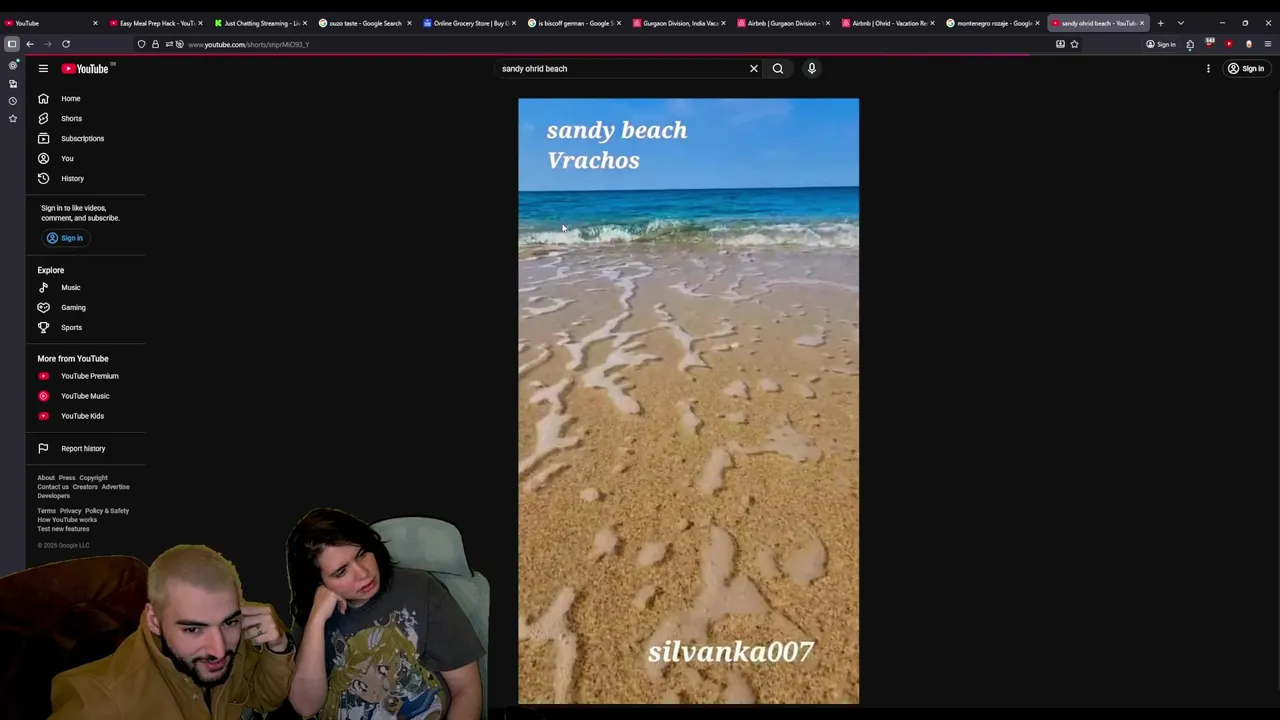Open How YouTube works link

point(67,520)
